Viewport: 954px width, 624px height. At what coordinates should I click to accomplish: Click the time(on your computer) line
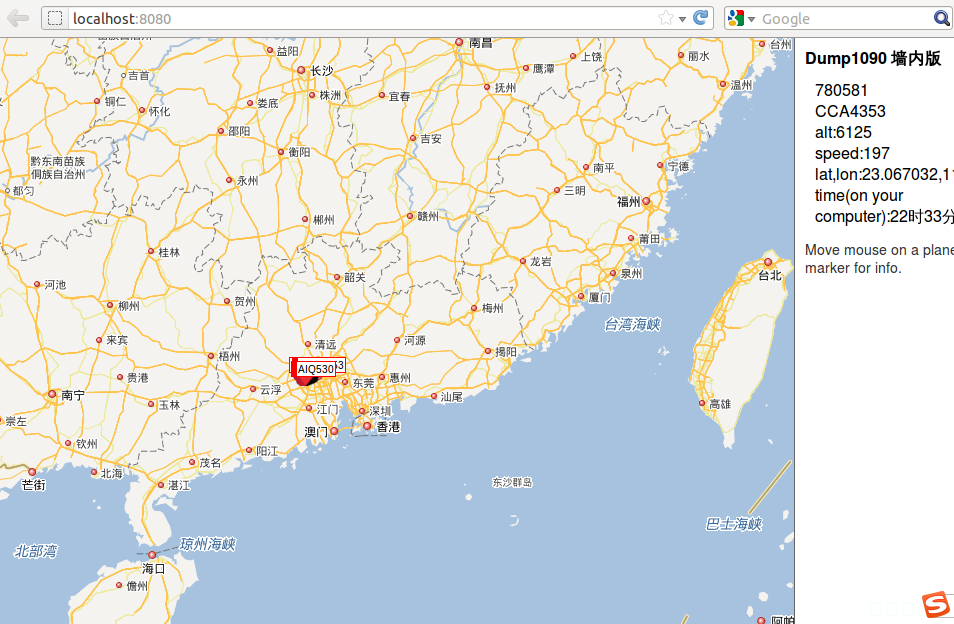point(884,206)
